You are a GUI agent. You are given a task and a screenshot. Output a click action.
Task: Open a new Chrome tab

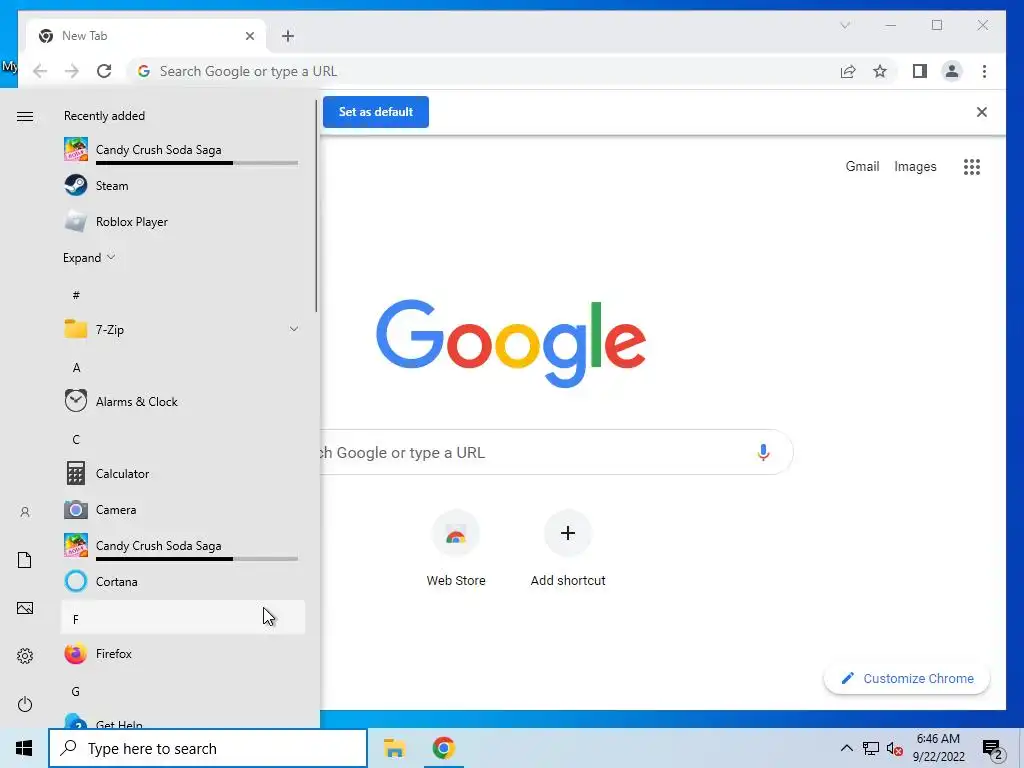coord(288,36)
